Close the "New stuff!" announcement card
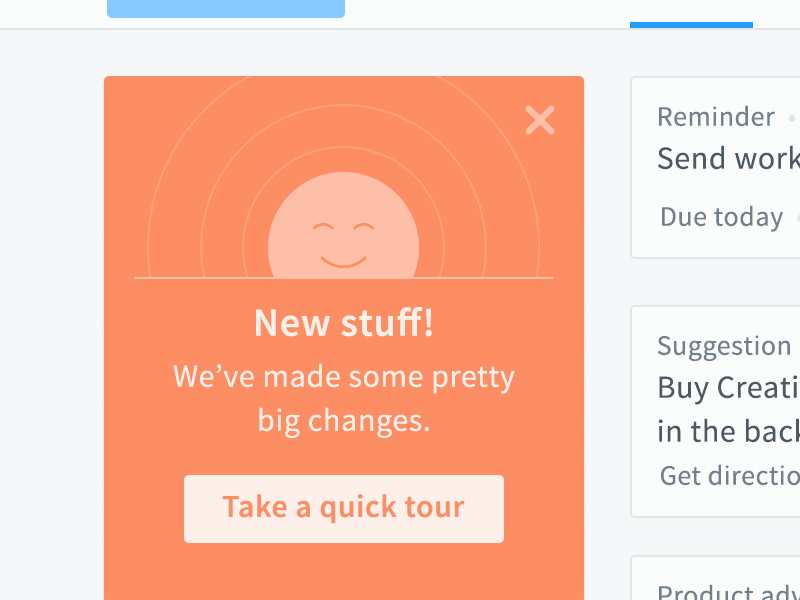 [x=540, y=120]
